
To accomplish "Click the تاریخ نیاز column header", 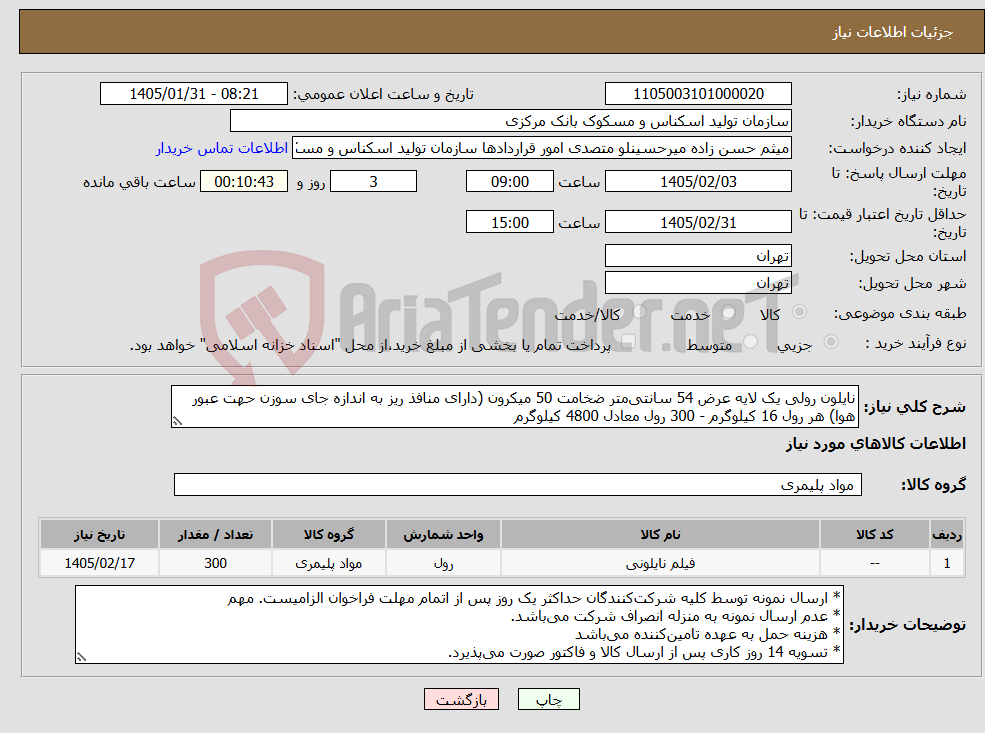I will (x=99, y=535).
